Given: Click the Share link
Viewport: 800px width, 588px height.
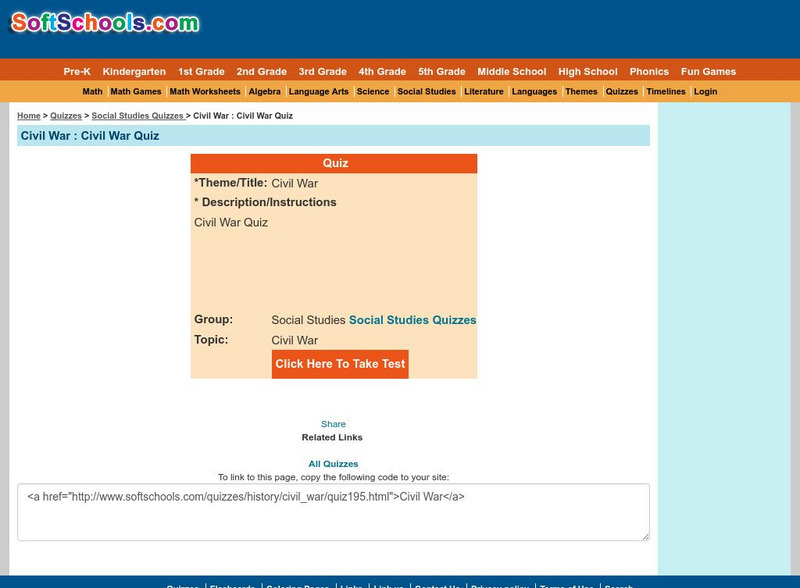Looking at the screenshot, I should coord(334,423).
